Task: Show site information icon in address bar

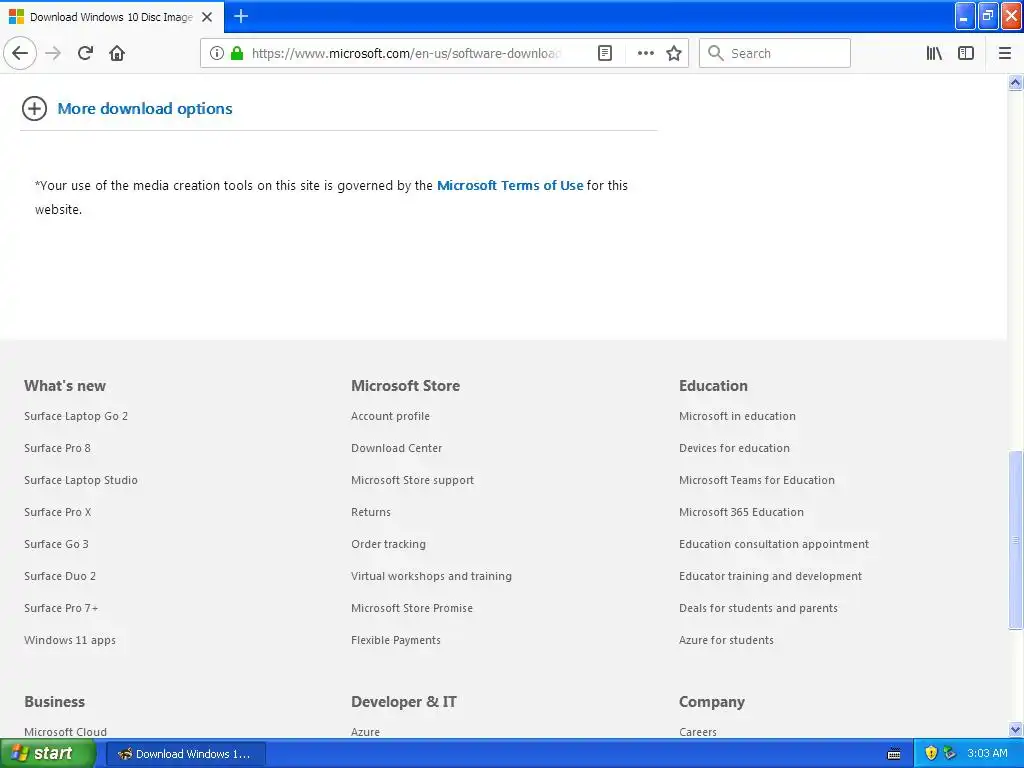Action: 217,54
